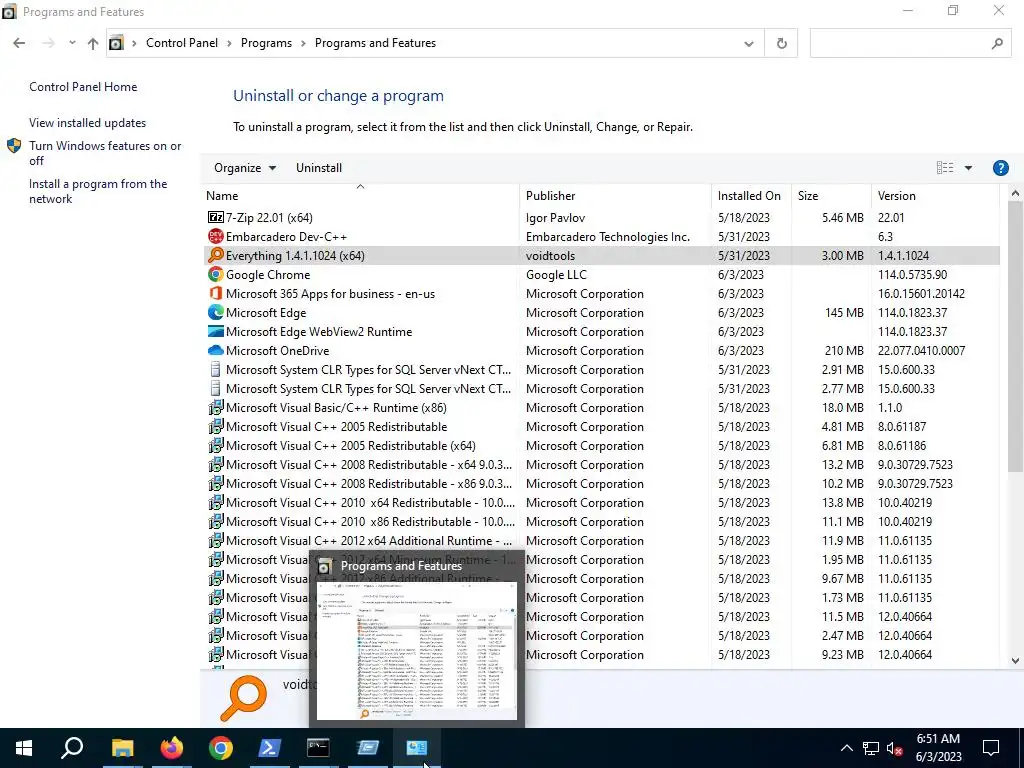Click the taskbar clock showing 6:51 AM

pos(938,748)
